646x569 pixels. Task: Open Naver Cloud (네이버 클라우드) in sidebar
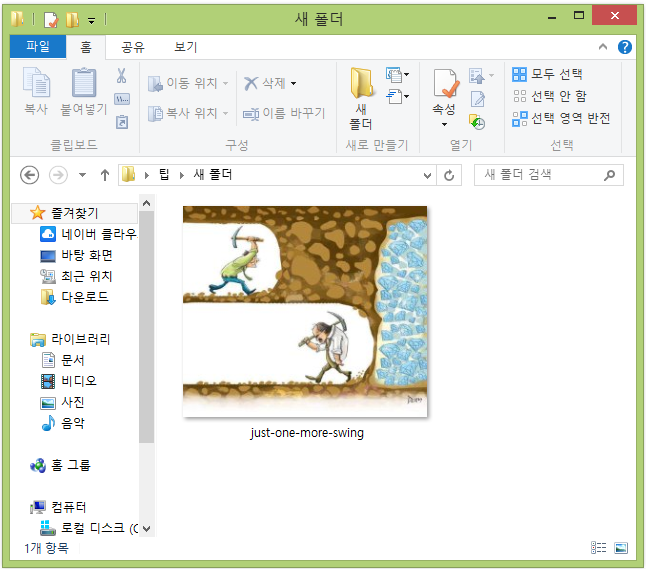click(x=88, y=234)
